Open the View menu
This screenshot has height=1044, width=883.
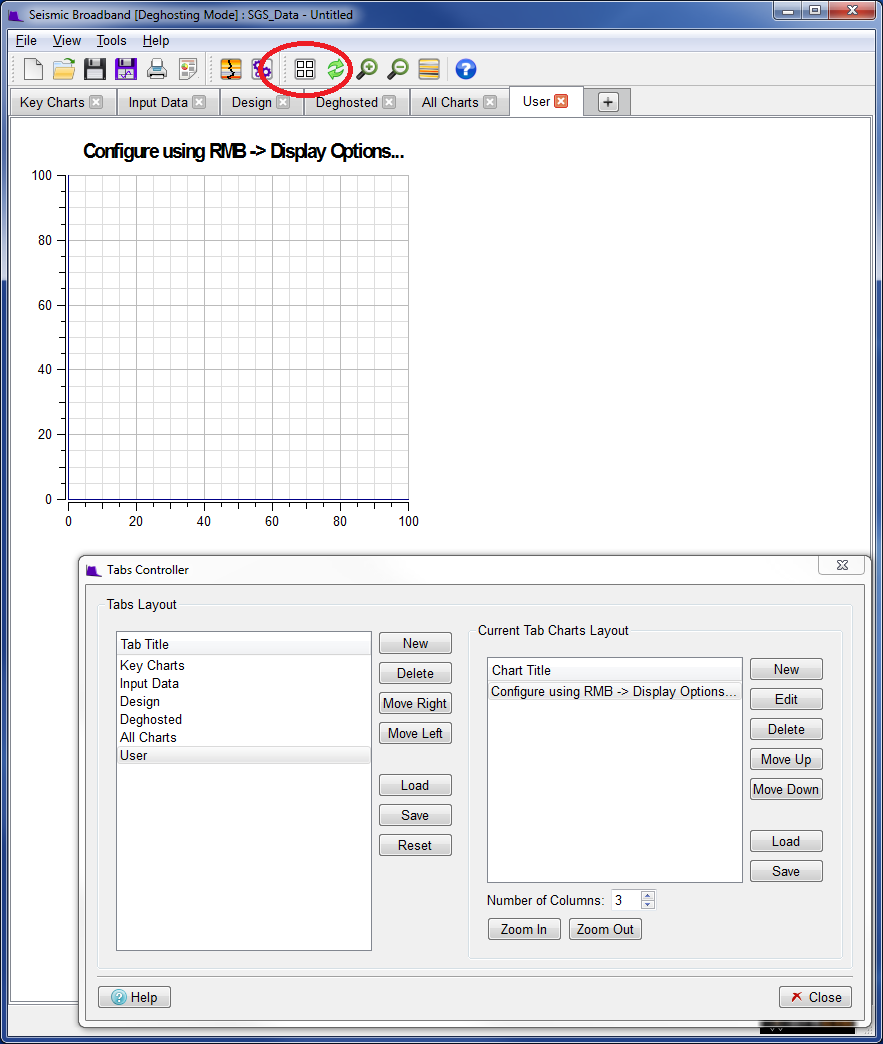coord(67,41)
